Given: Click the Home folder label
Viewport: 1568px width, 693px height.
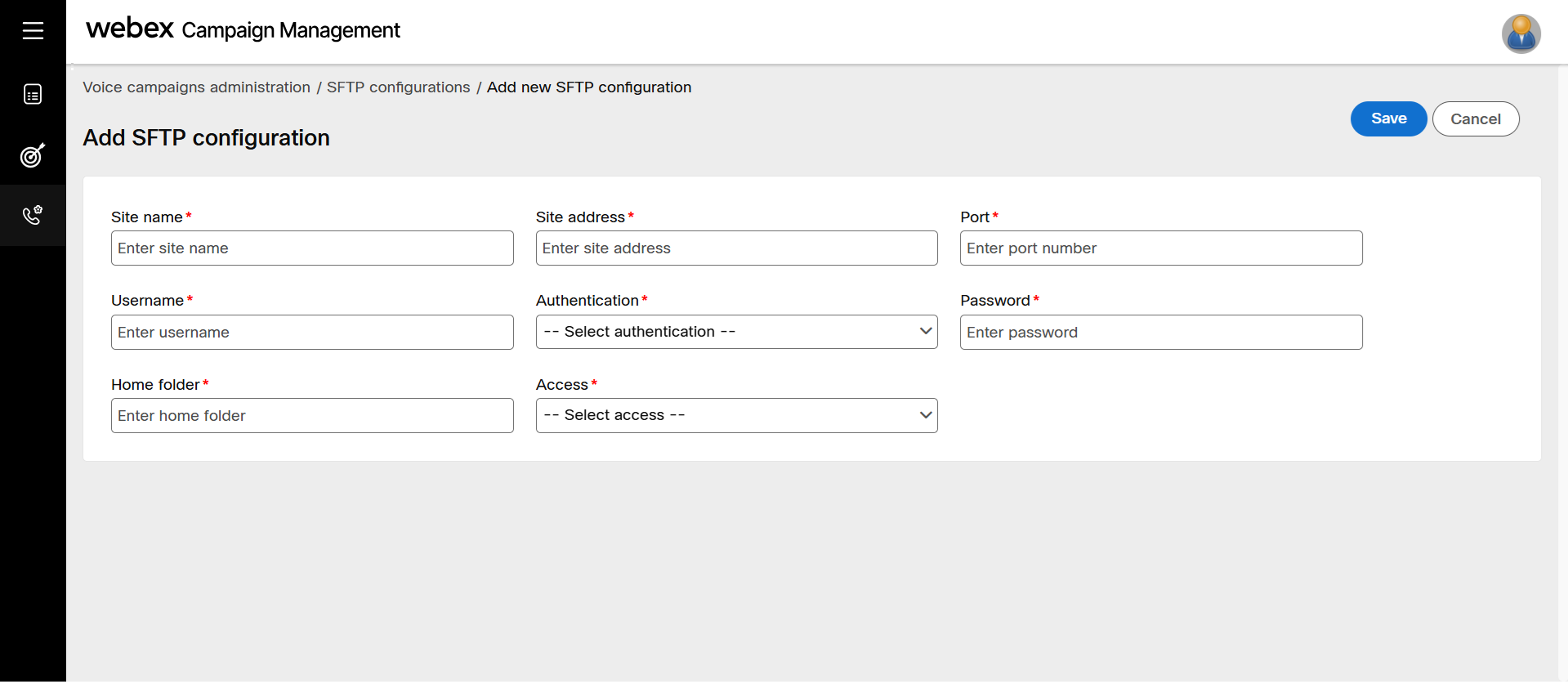Looking at the screenshot, I should point(155,385).
